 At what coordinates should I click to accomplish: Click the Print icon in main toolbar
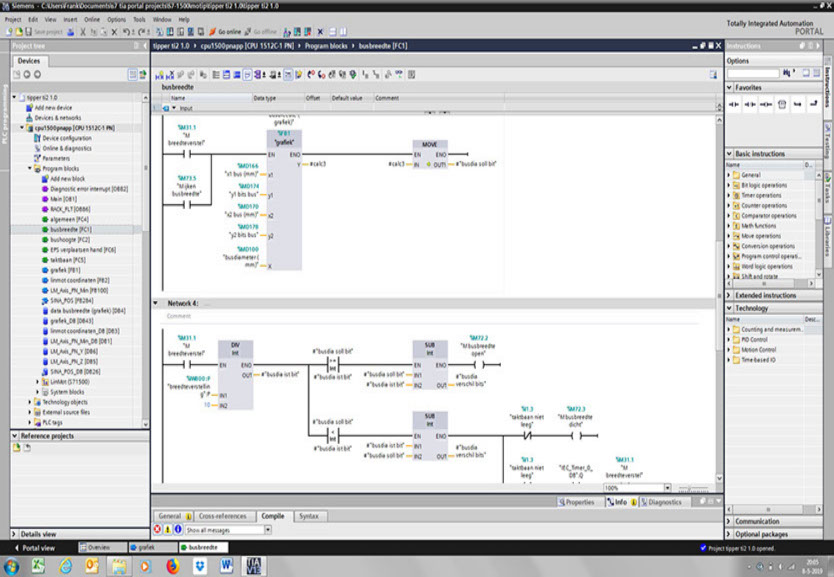point(71,32)
